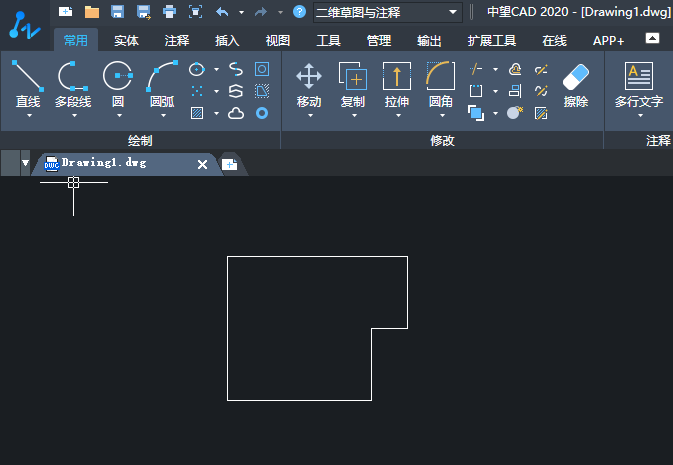This screenshot has width=673, height=465.
Task: Click the revision cloud icon
Action: (236, 113)
